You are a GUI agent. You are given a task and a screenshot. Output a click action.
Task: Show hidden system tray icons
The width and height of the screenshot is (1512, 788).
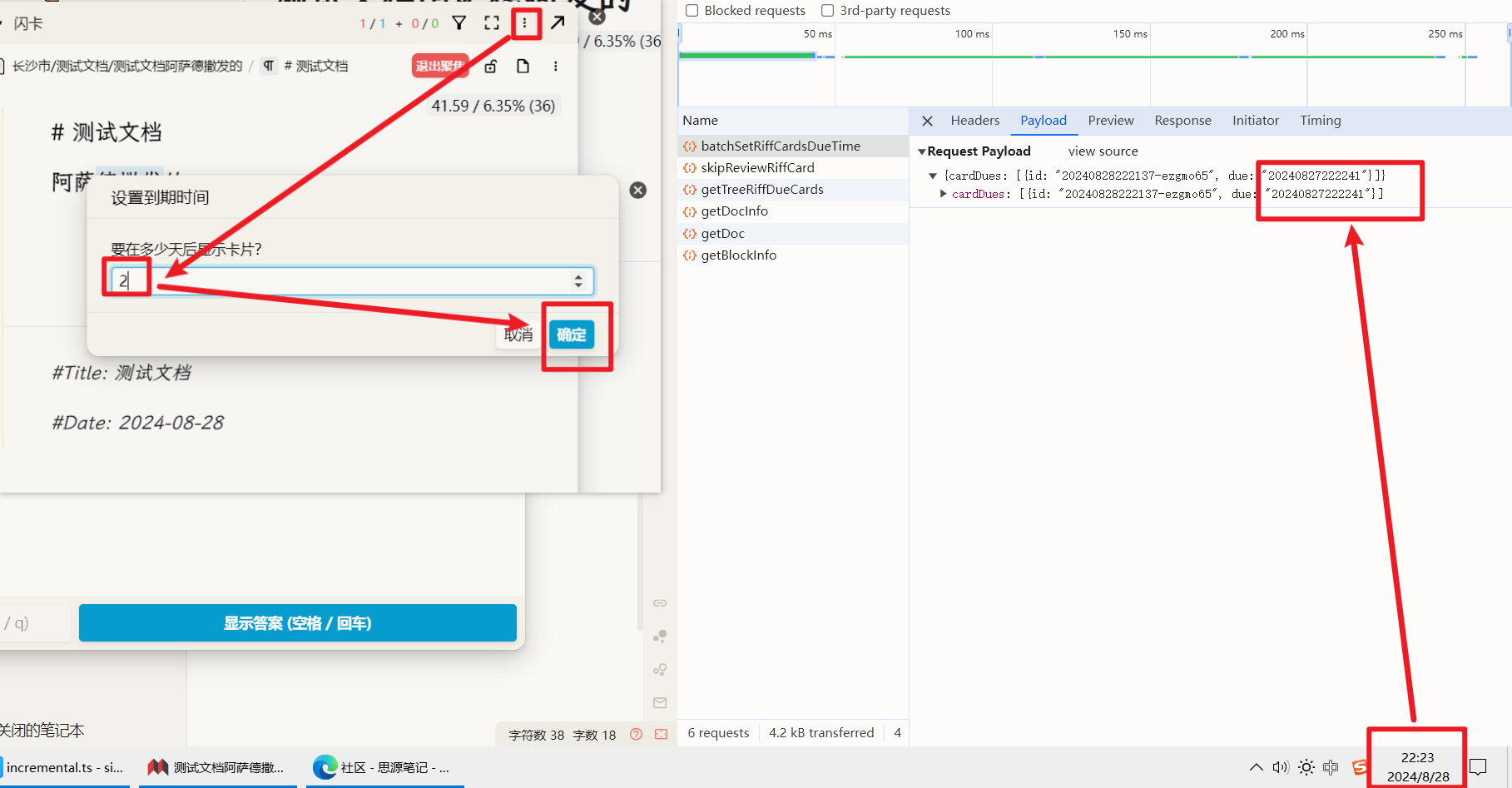(1257, 767)
